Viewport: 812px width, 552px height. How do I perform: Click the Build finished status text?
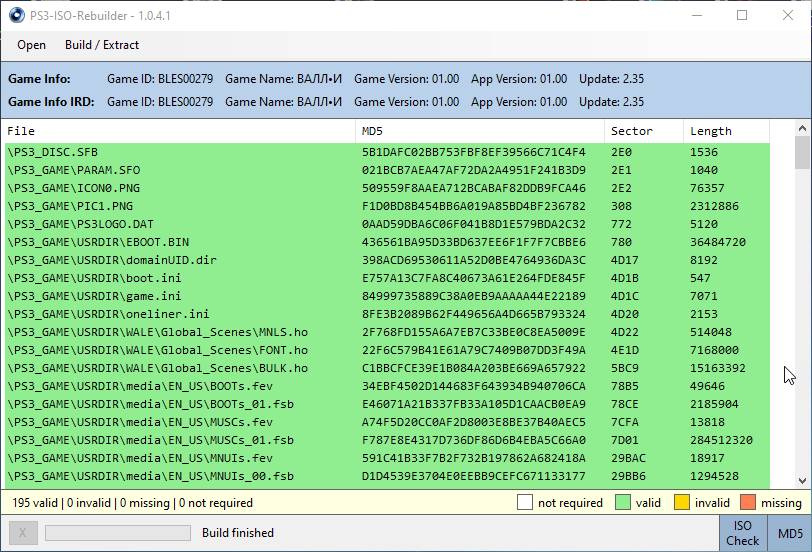[238, 533]
